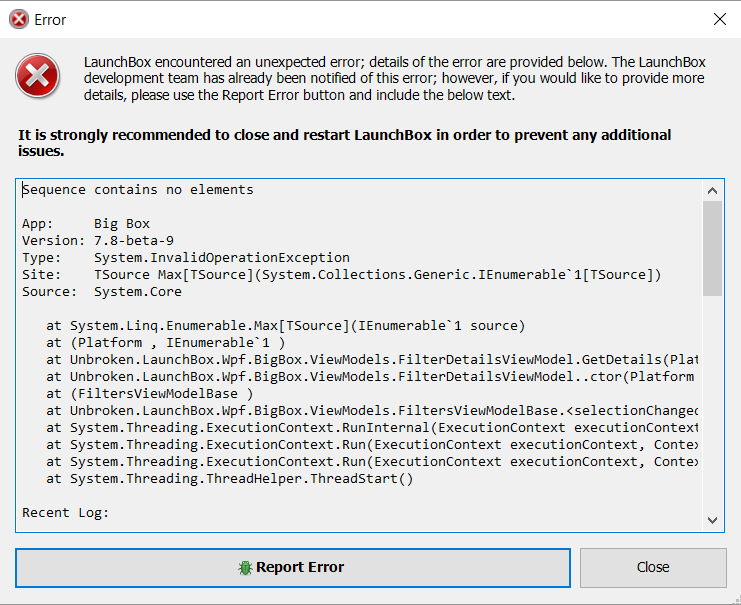741x605 pixels.
Task: Click the 'Version: 7.8-beta-9' line
Action: [98, 241]
